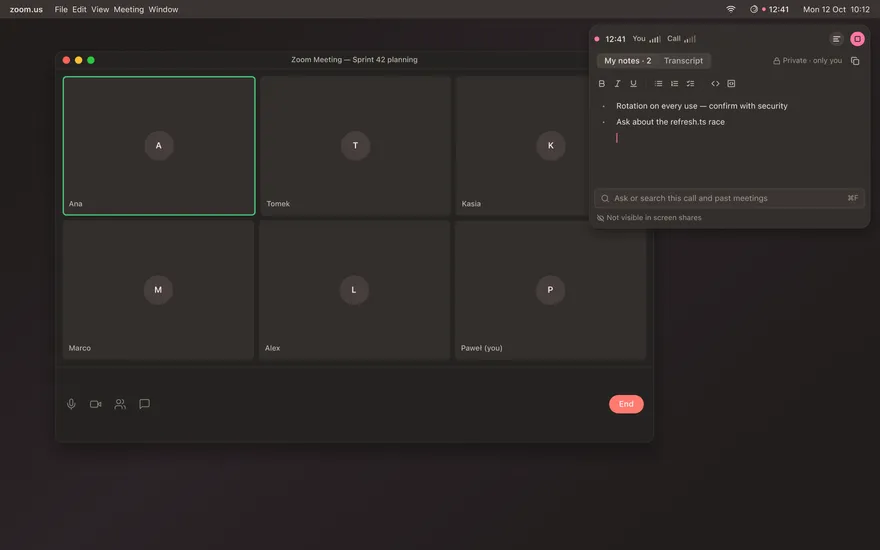
Task: Open the File menu
Action: pyautogui.click(x=61, y=9)
